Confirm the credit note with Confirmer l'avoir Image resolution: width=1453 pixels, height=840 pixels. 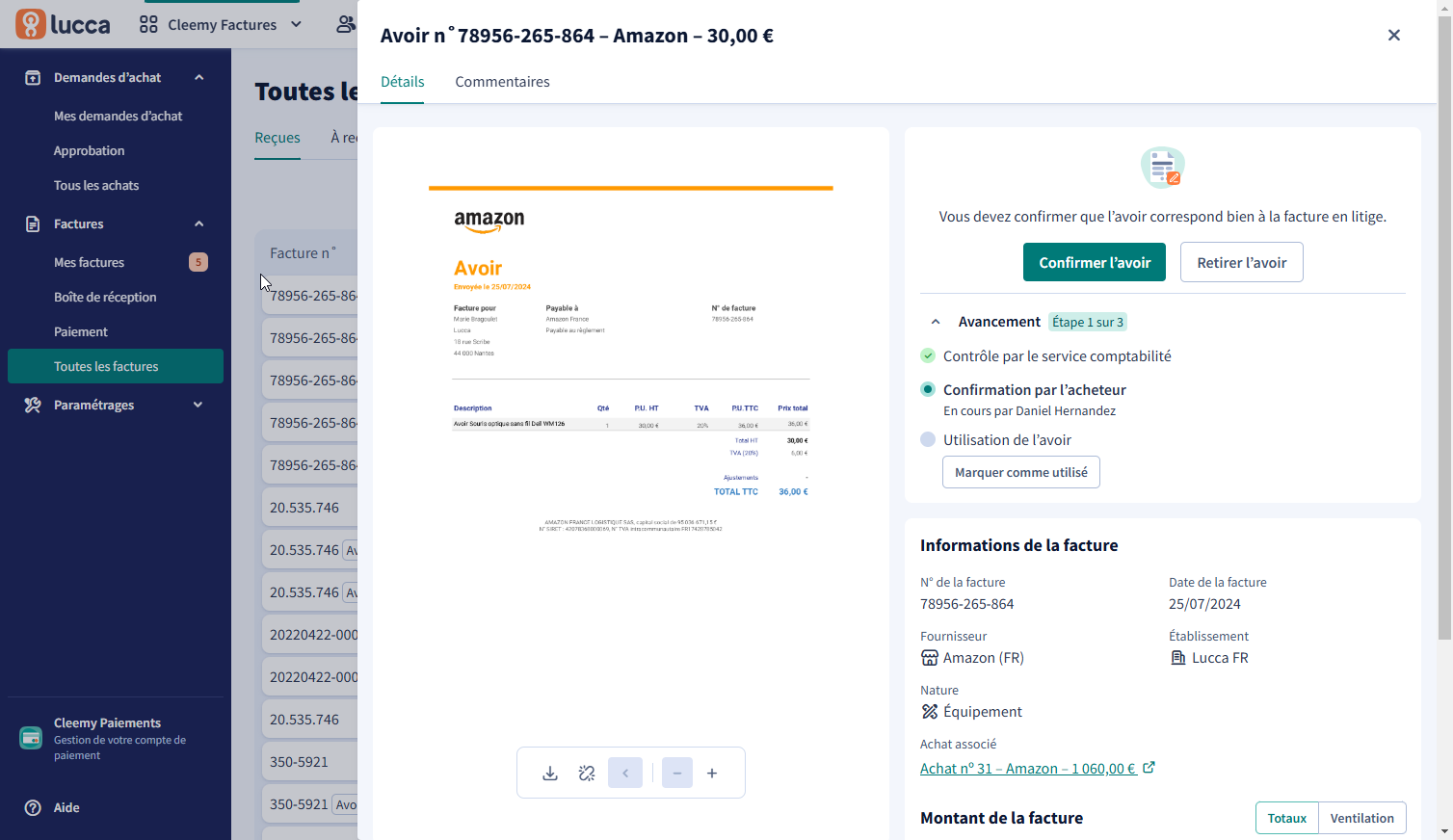coord(1095,262)
